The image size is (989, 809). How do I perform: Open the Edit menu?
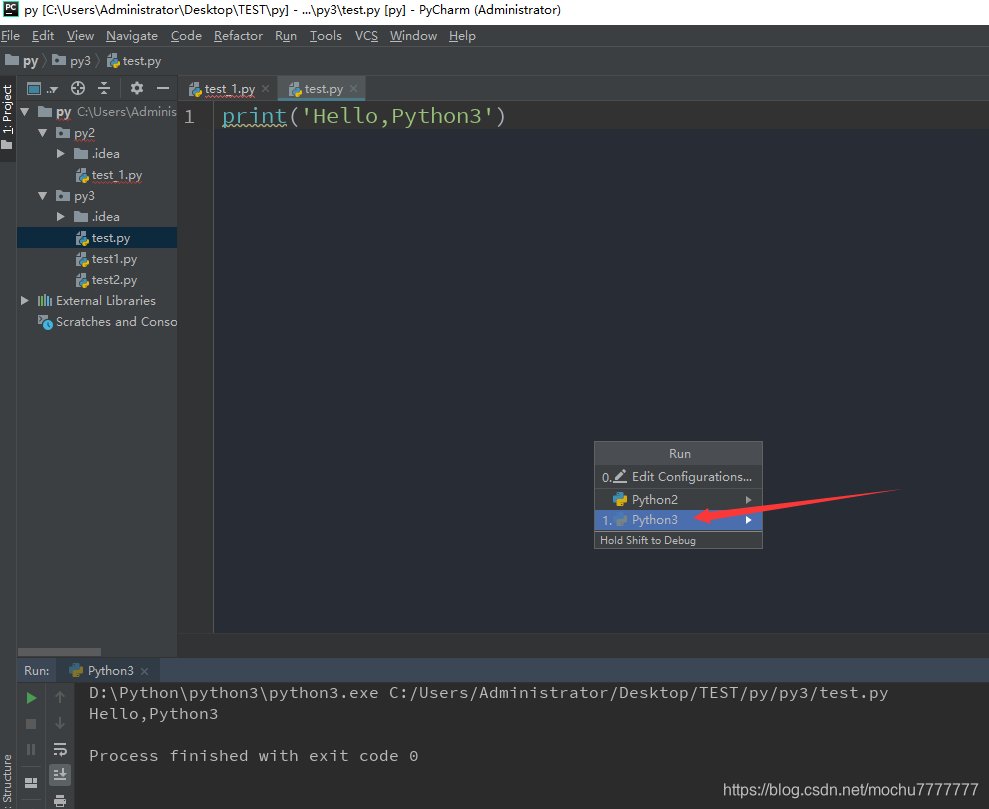point(43,36)
